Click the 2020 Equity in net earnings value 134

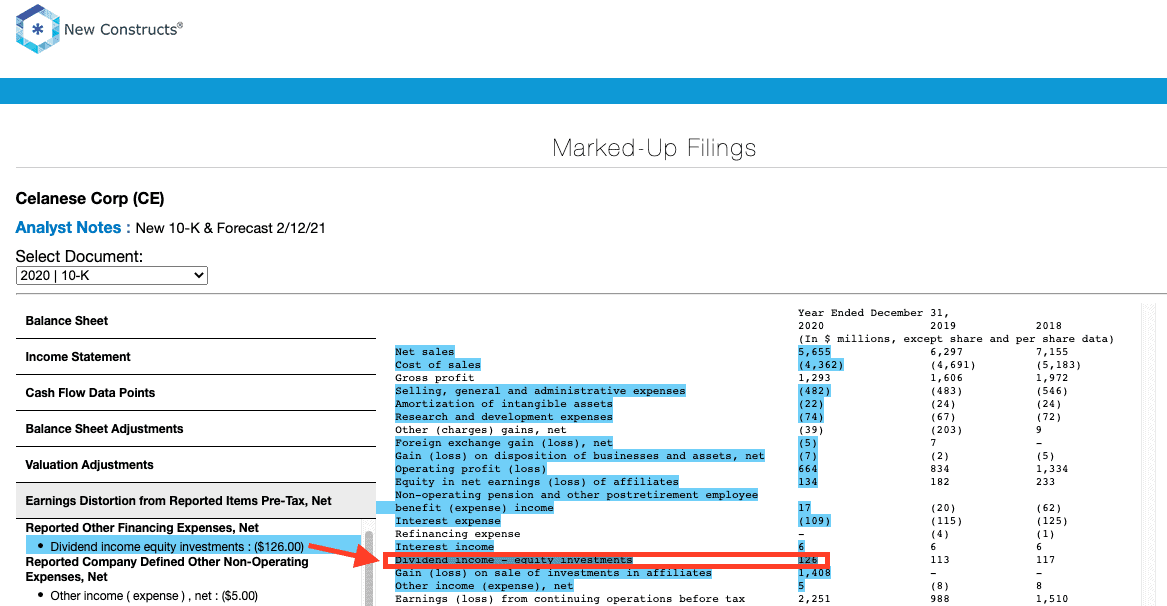[x=808, y=482]
